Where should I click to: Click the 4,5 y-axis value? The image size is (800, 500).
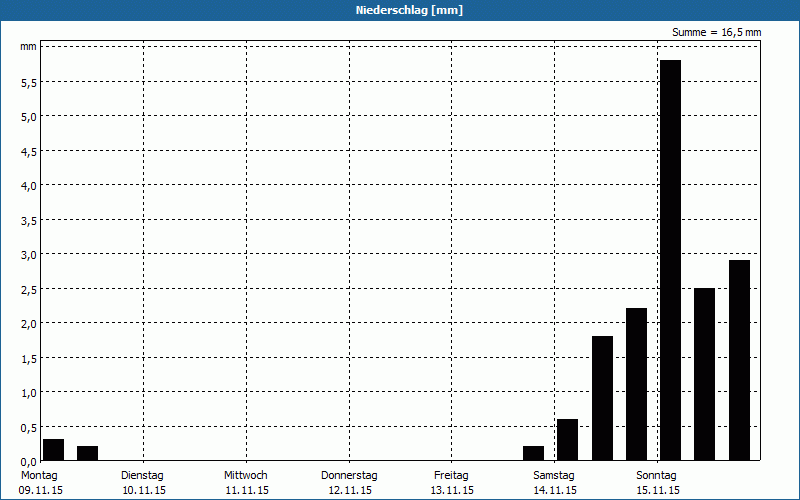click(29, 152)
